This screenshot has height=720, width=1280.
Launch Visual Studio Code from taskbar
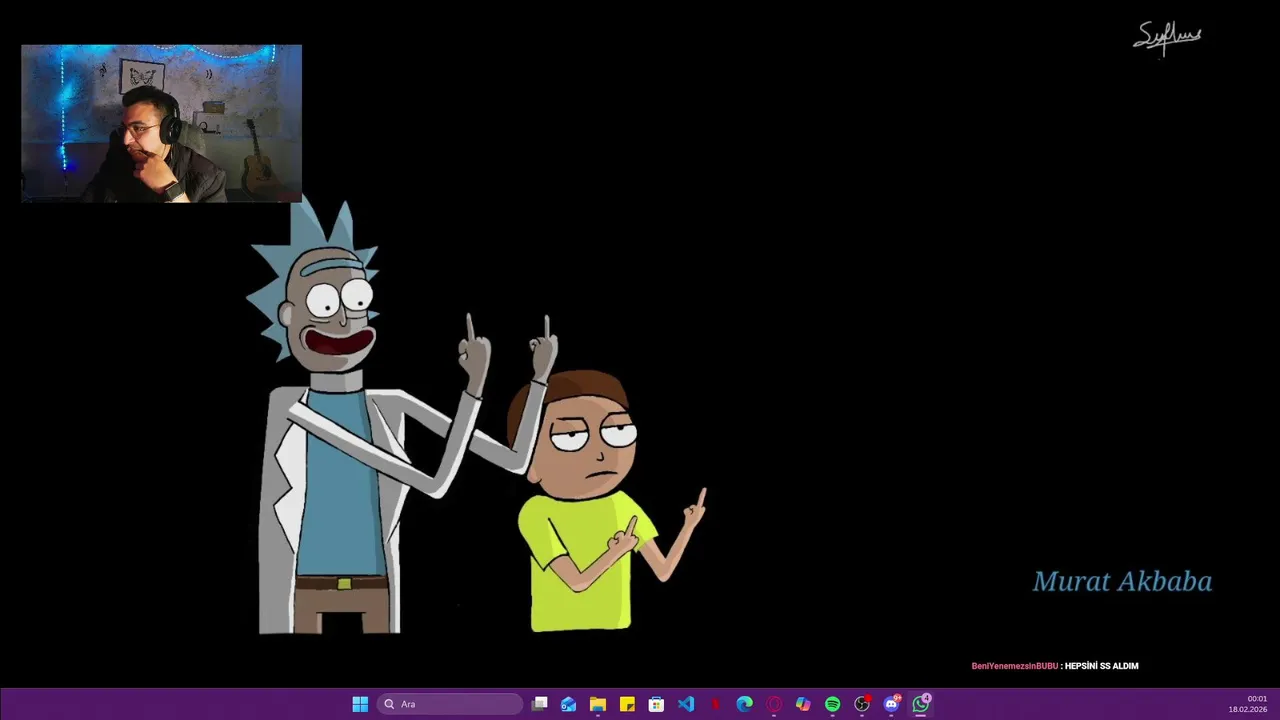click(686, 704)
